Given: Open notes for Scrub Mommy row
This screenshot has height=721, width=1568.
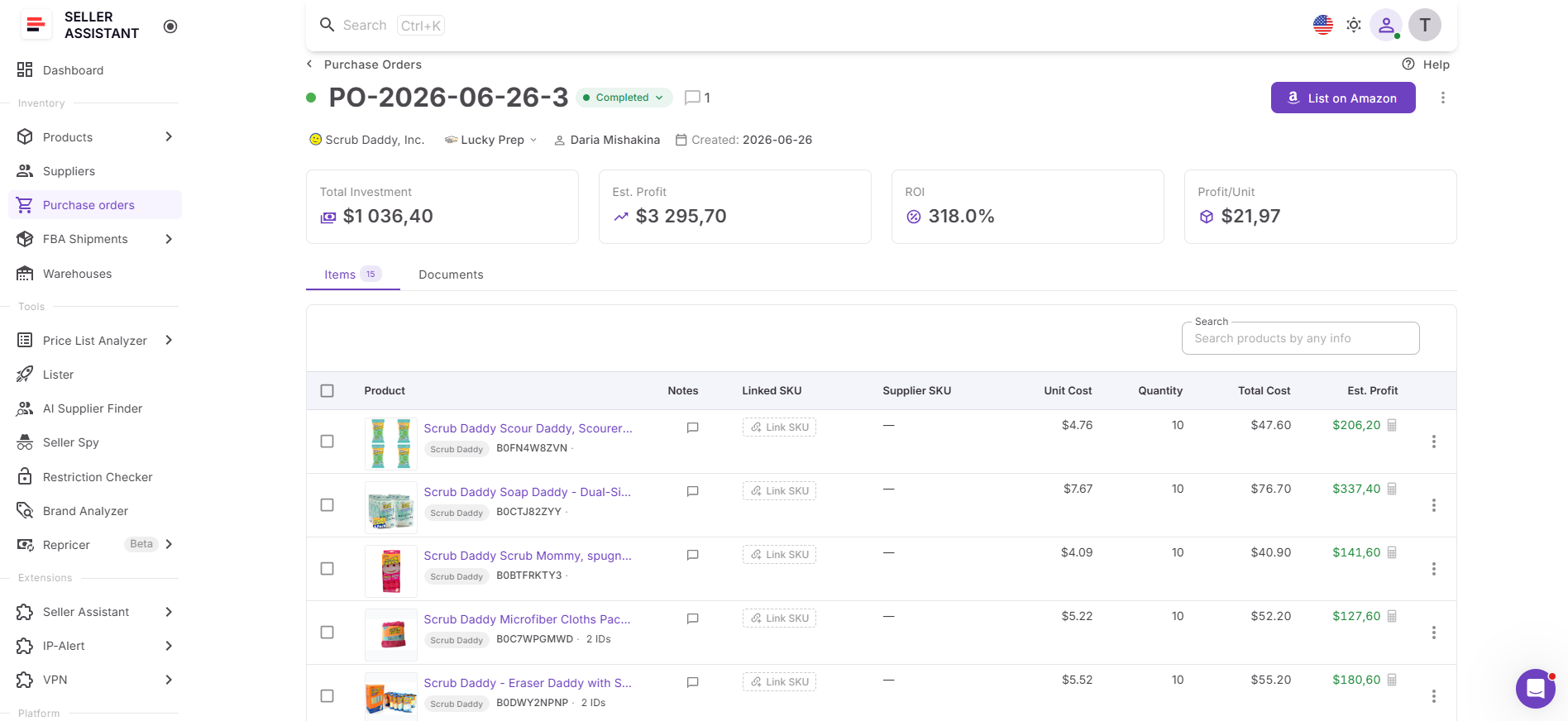Looking at the screenshot, I should (x=693, y=555).
